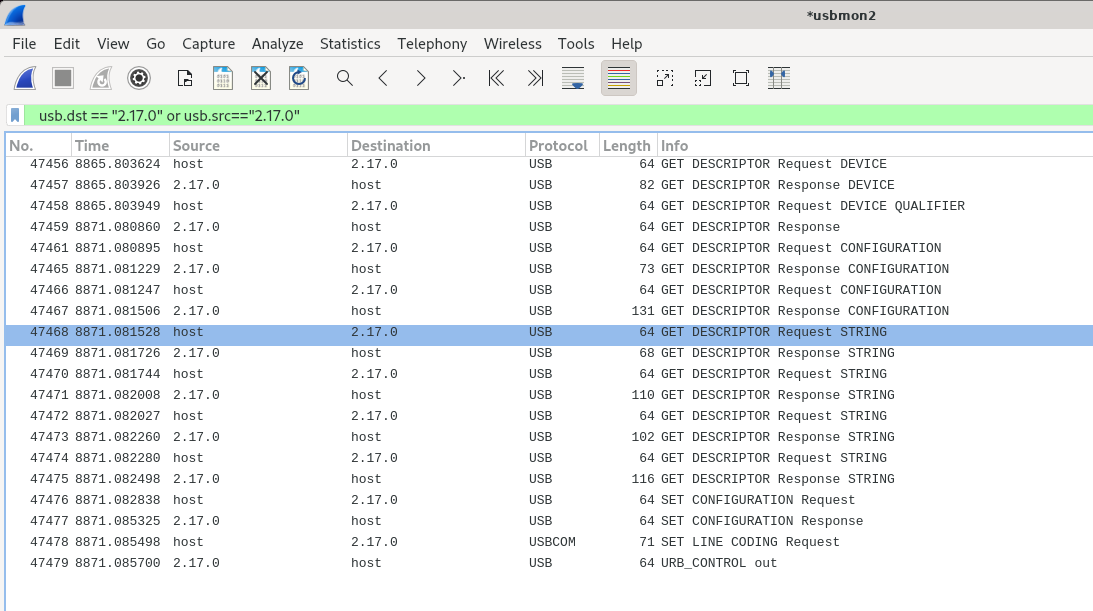Select packet 47458 DEVICE QUALIFIER request
The width and height of the screenshot is (1093, 611).
(549, 206)
